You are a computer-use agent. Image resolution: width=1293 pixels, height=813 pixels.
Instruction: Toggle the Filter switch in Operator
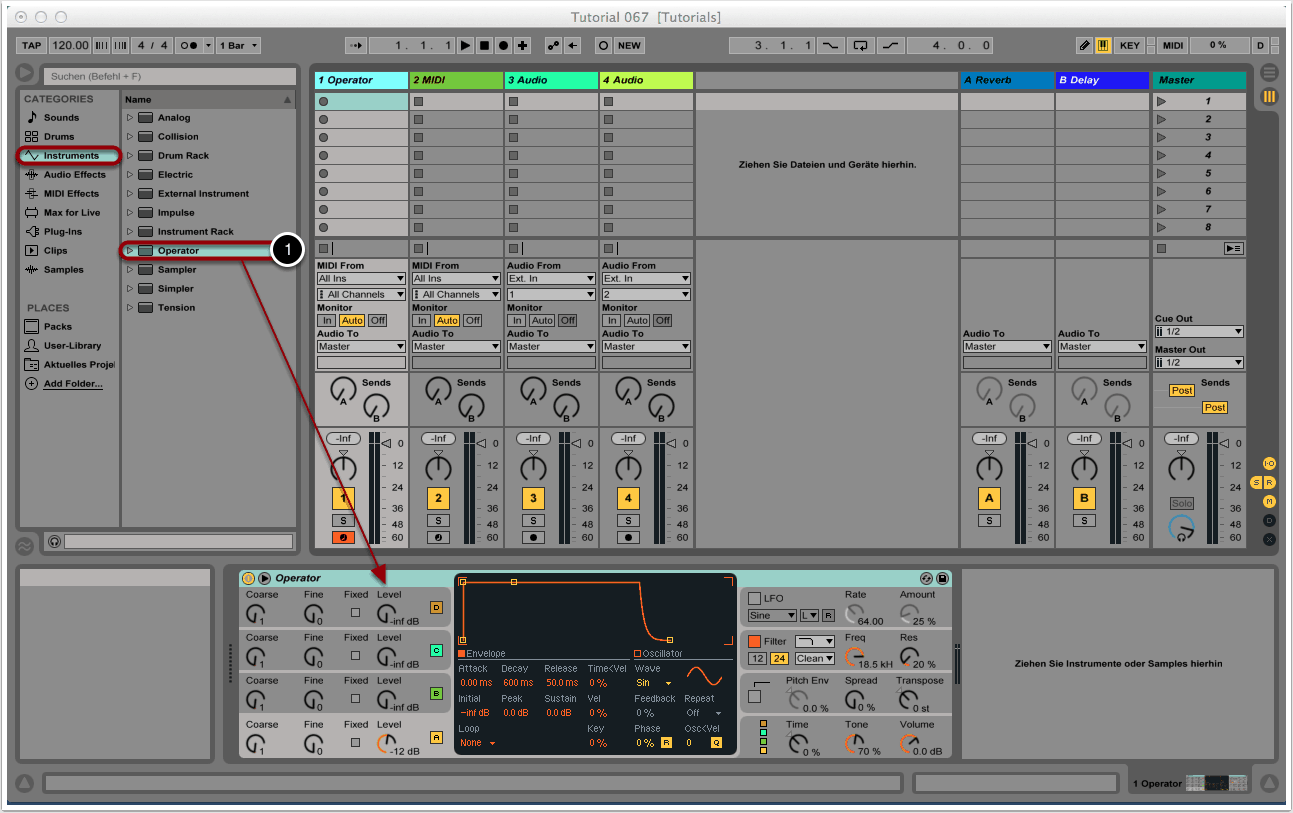(755, 641)
